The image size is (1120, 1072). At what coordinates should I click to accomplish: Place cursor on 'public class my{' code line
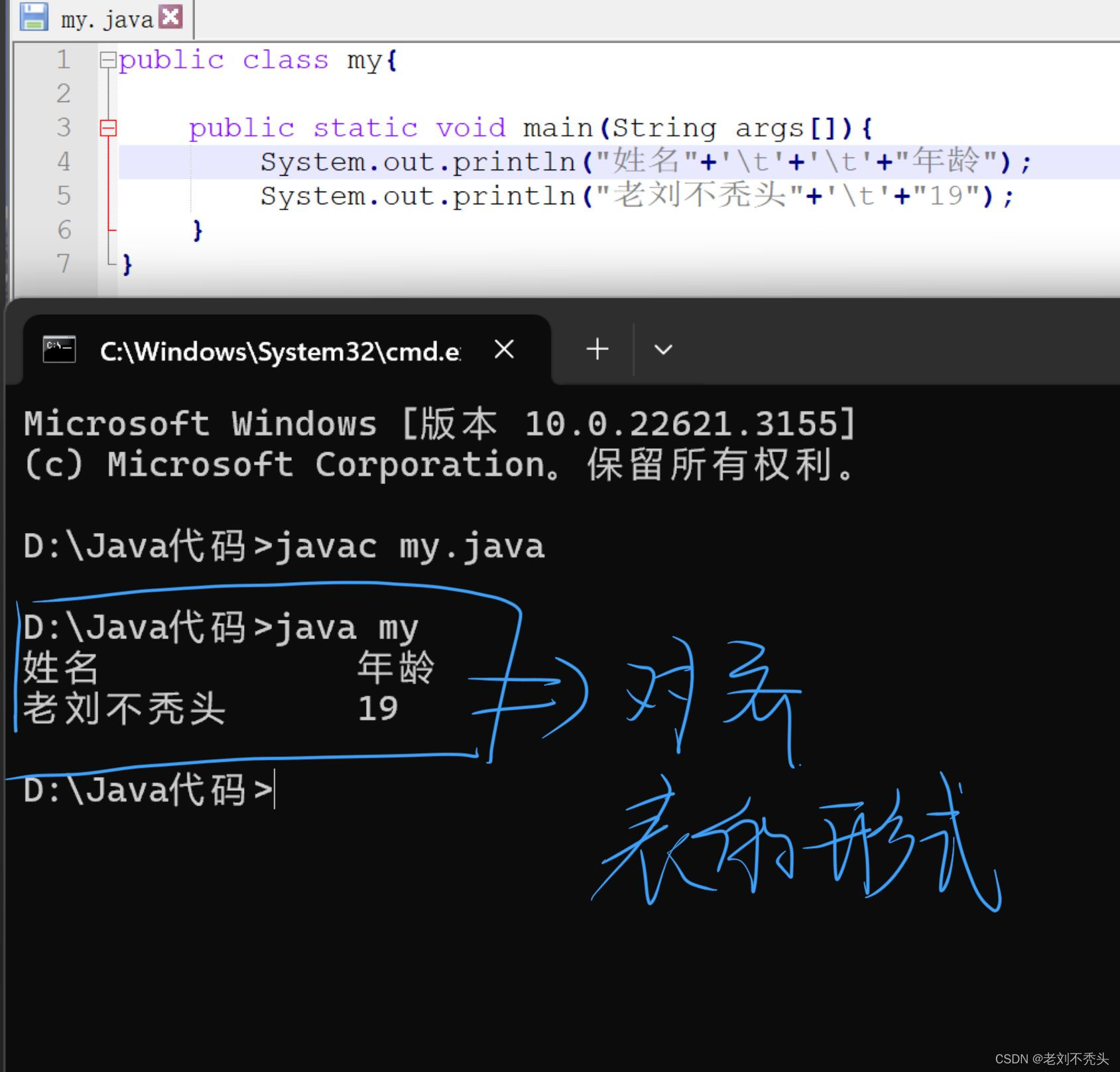coord(258,60)
